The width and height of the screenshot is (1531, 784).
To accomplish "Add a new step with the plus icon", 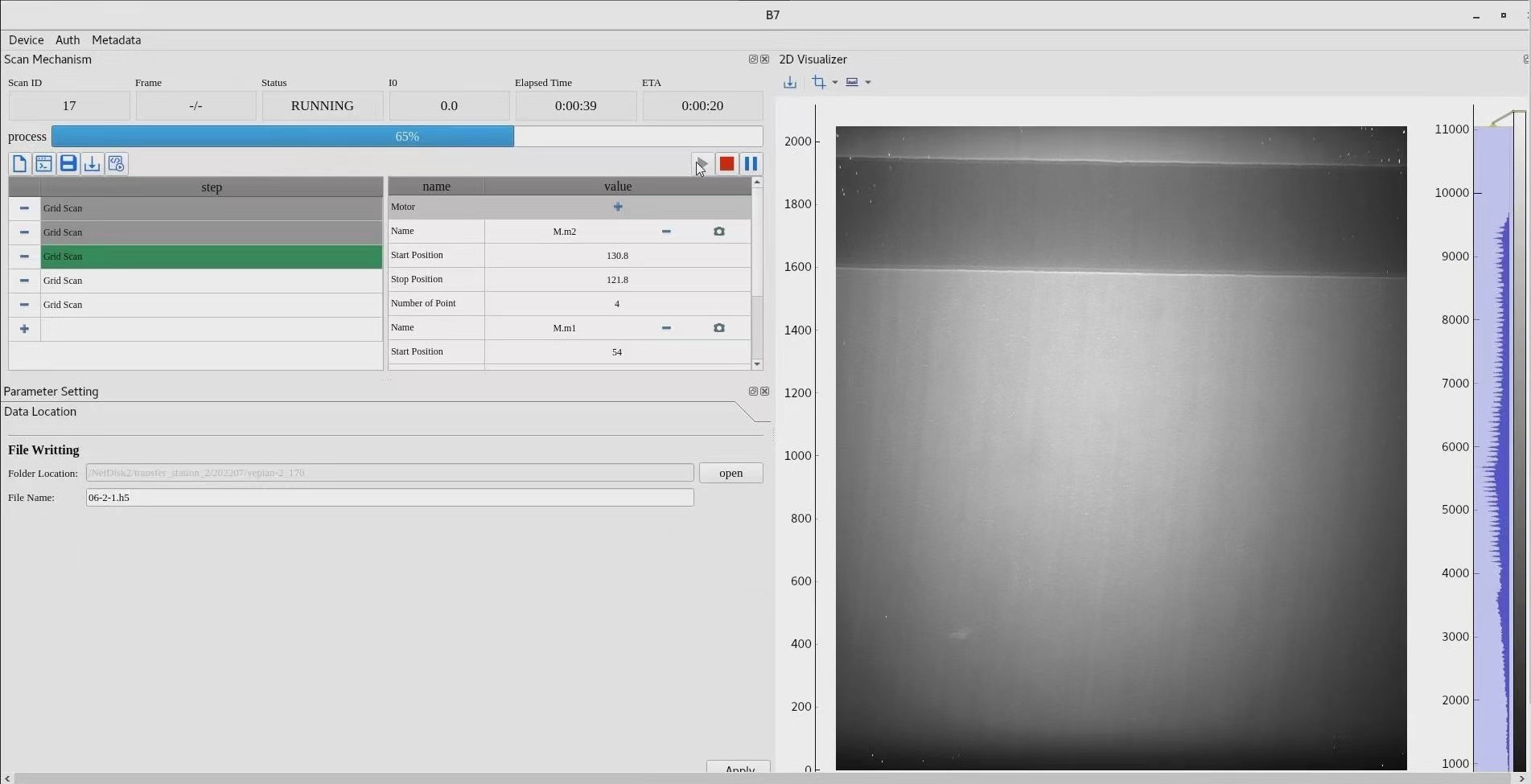I will 24,329.
